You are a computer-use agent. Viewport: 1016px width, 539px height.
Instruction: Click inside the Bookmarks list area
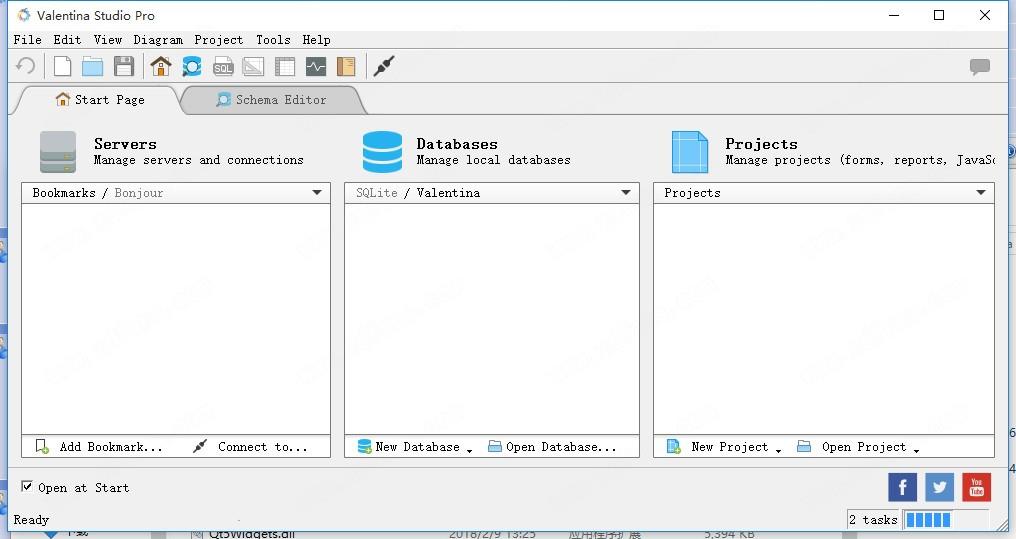[x=176, y=319]
